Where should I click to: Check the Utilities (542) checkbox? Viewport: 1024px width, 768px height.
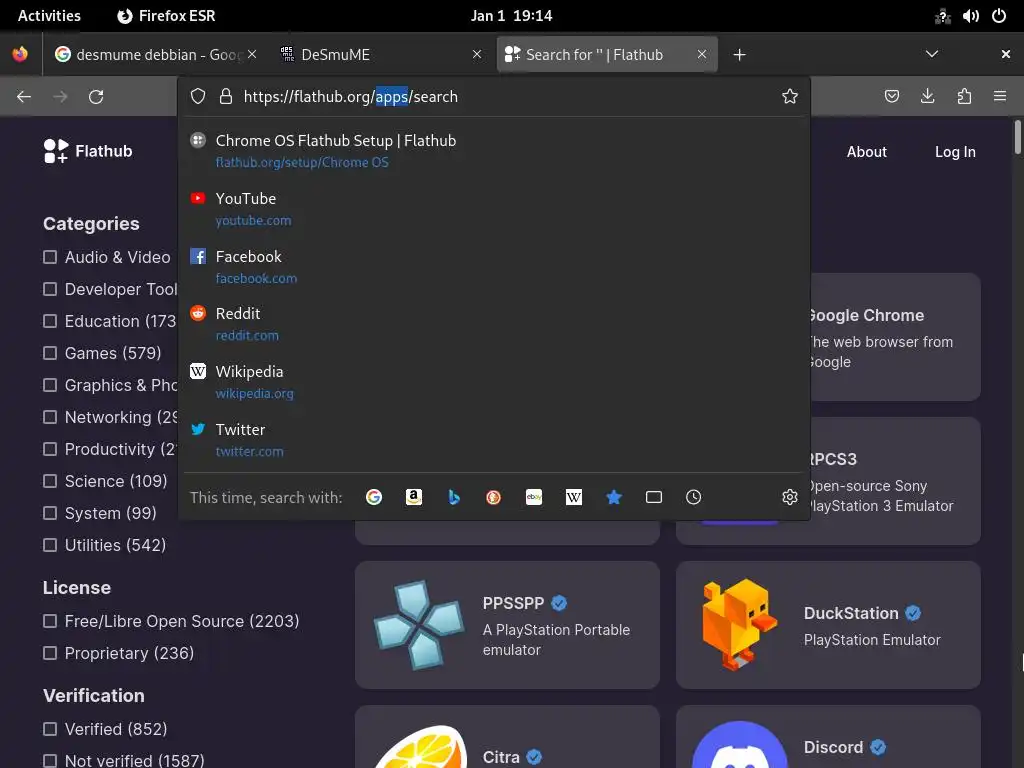pyautogui.click(x=50, y=545)
